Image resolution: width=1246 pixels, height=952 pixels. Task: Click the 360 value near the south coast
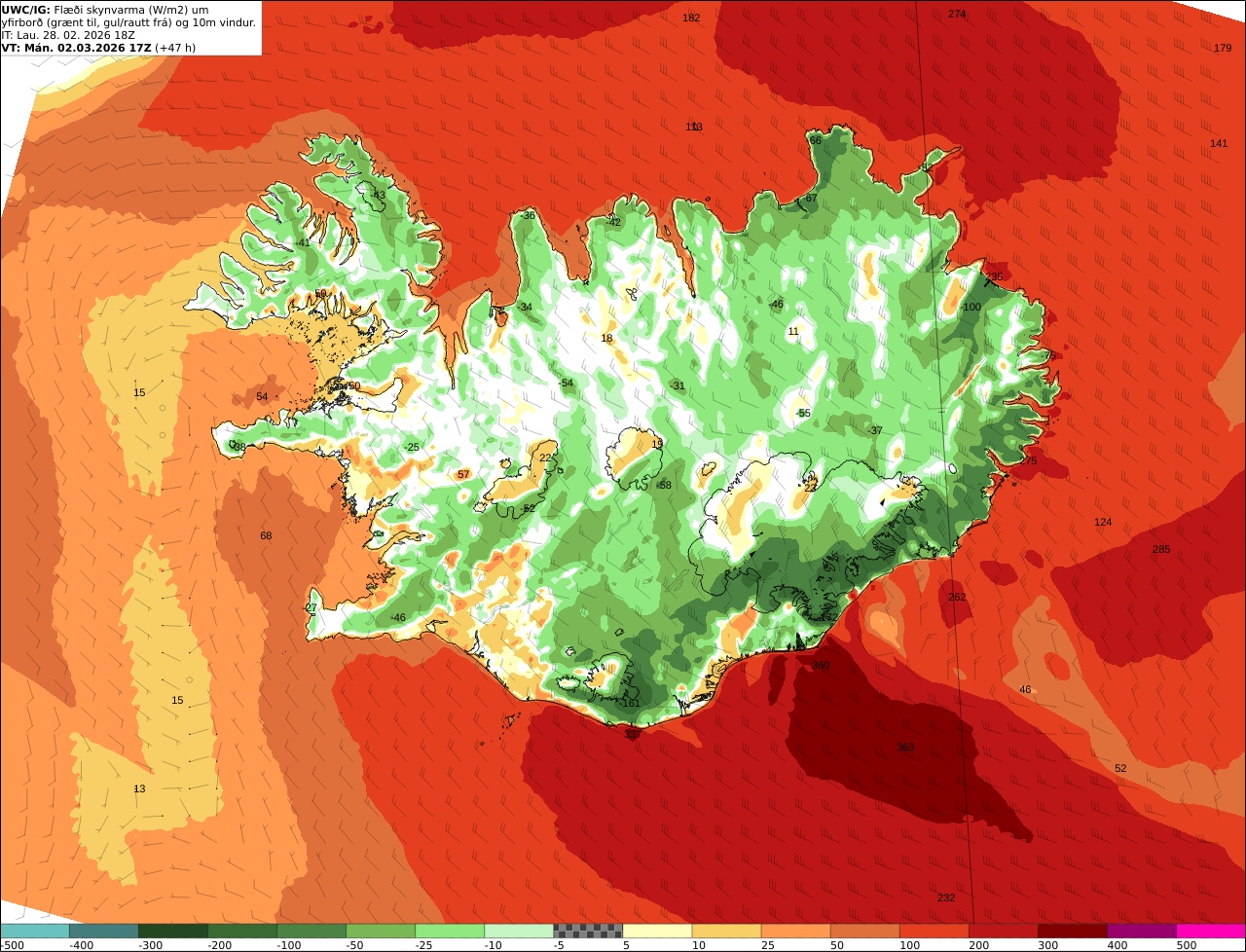(x=821, y=666)
